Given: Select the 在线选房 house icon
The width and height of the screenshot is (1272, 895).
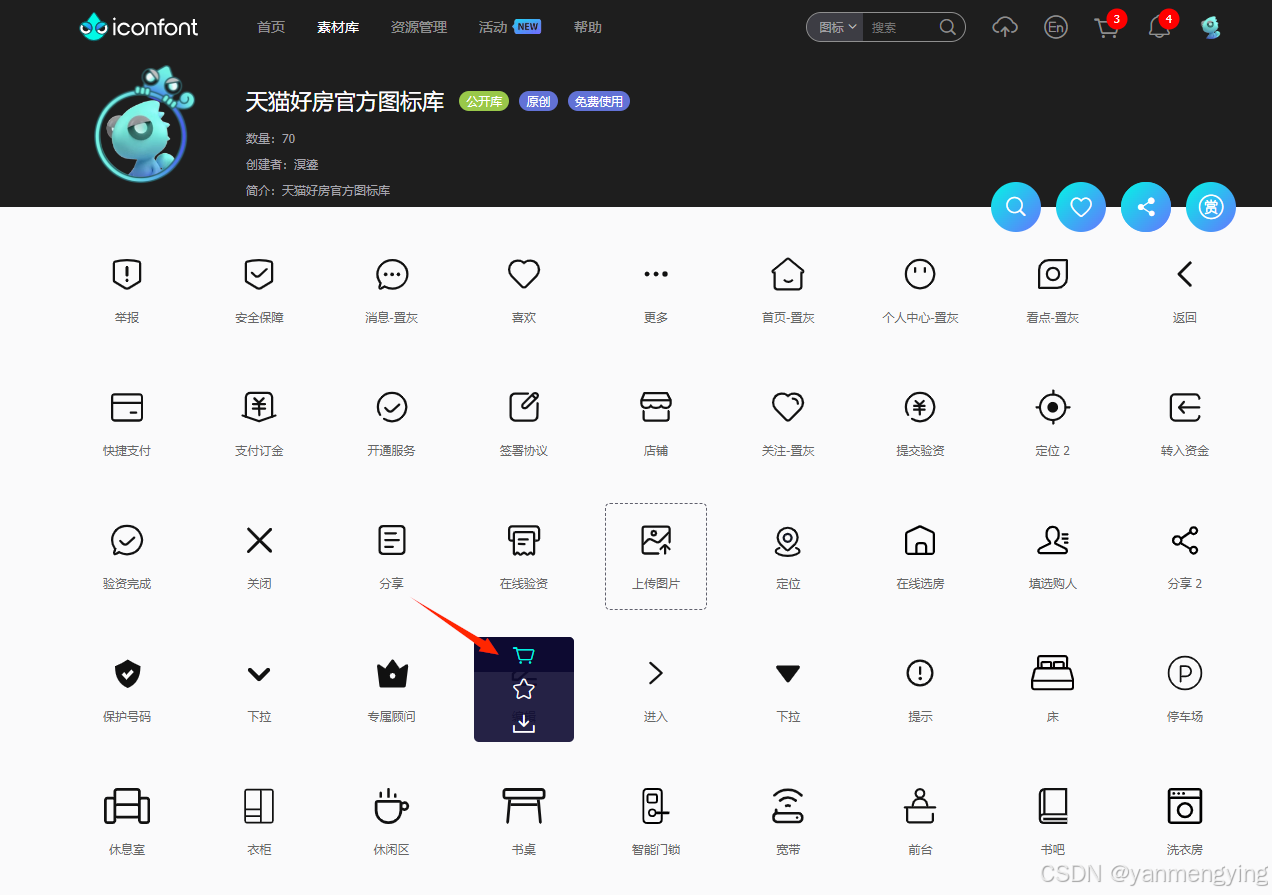Looking at the screenshot, I should [x=920, y=540].
